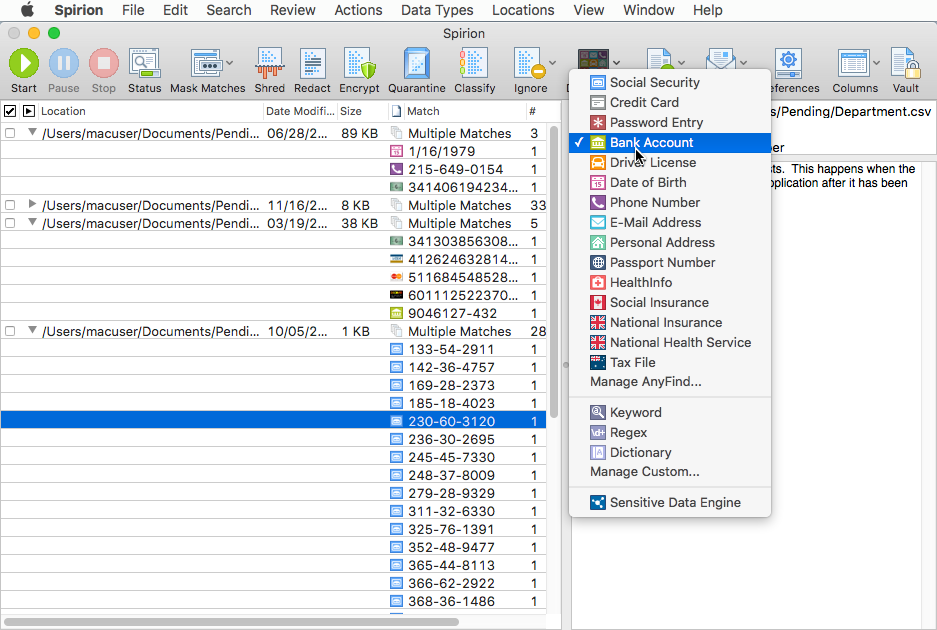This screenshot has height=630, width=937.
Task: Select National Insurance menu item
Action: coord(670,323)
